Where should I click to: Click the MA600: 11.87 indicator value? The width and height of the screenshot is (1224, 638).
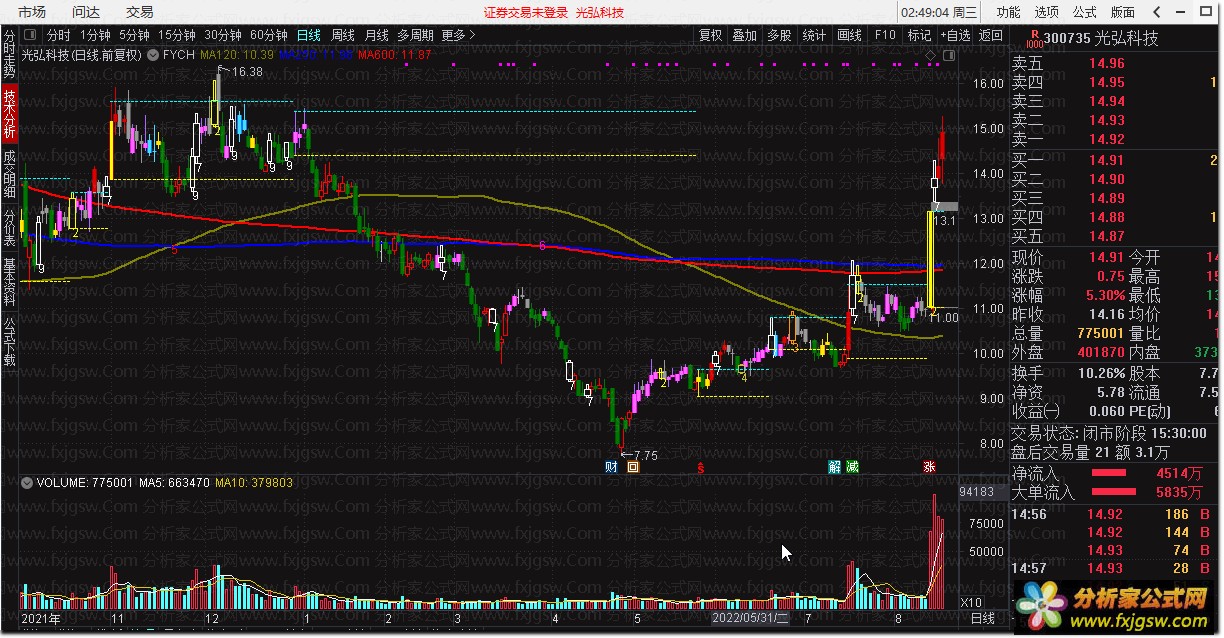[x=394, y=55]
